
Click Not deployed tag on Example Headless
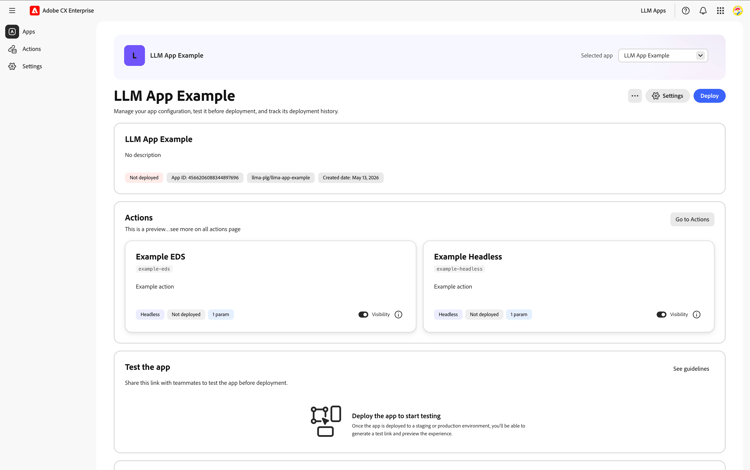coord(484,315)
